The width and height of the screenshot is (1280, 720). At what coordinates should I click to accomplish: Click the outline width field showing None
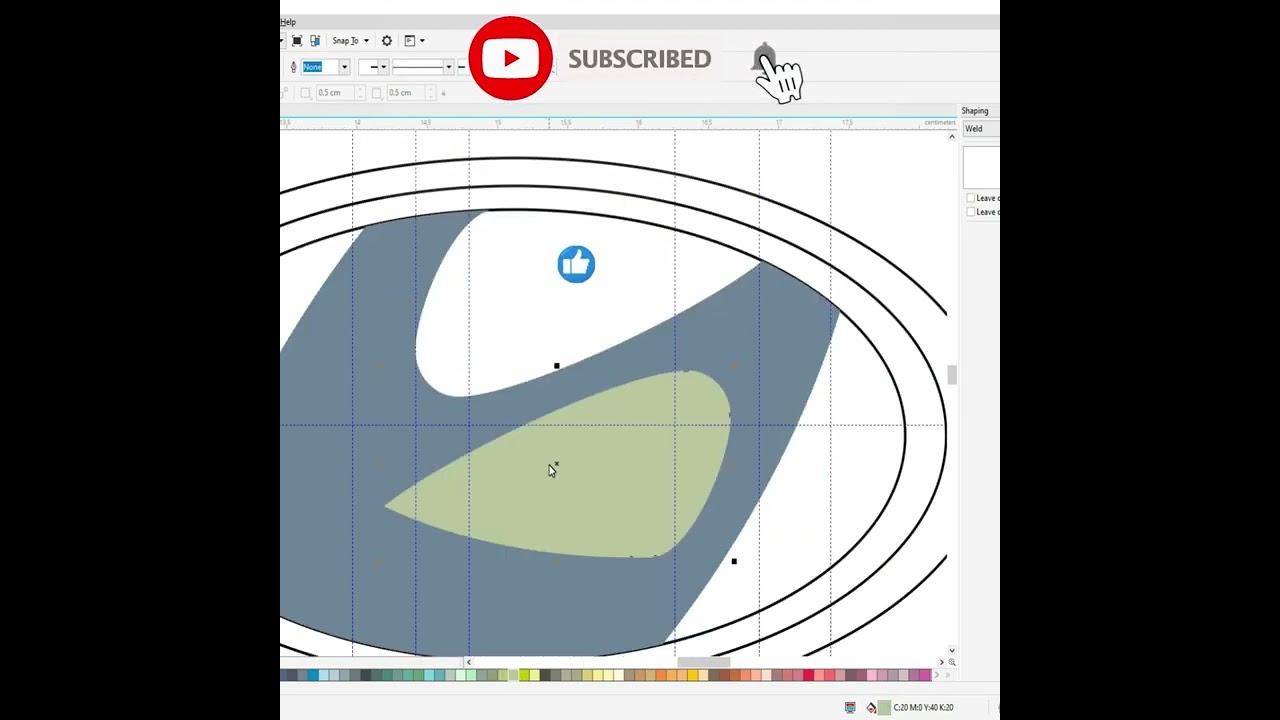tap(320, 67)
